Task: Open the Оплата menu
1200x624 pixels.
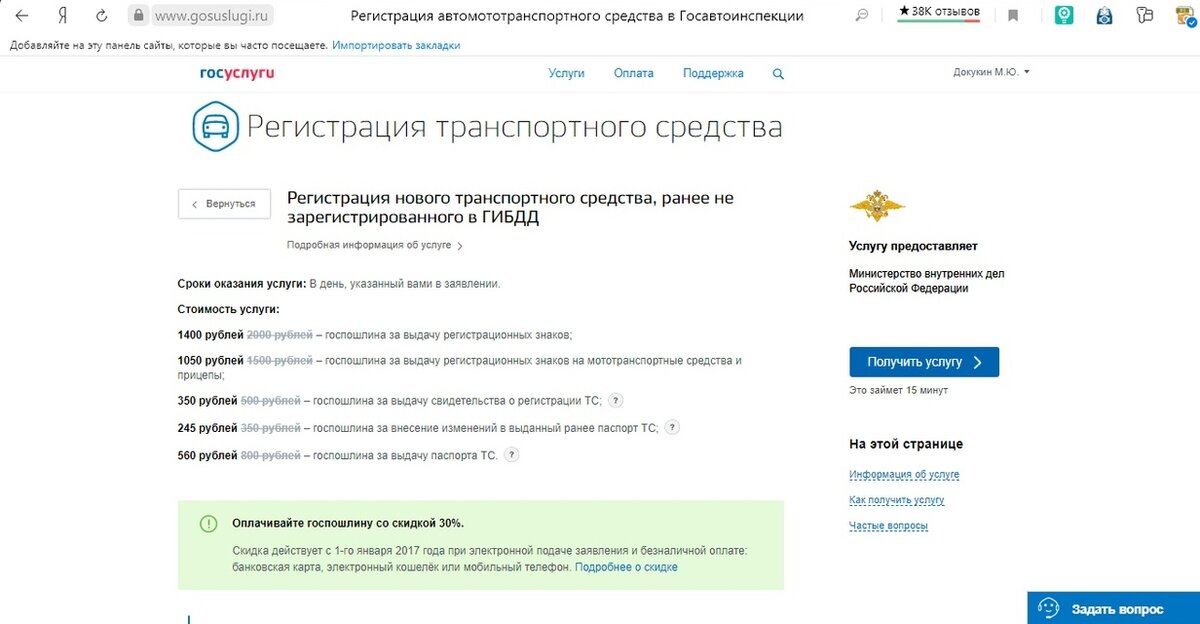Action: pyautogui.click(x=634, y=73)
